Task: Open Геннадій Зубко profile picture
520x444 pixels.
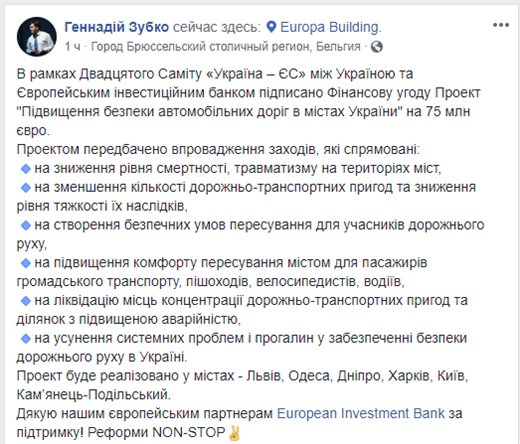Action: pos(37,36)
